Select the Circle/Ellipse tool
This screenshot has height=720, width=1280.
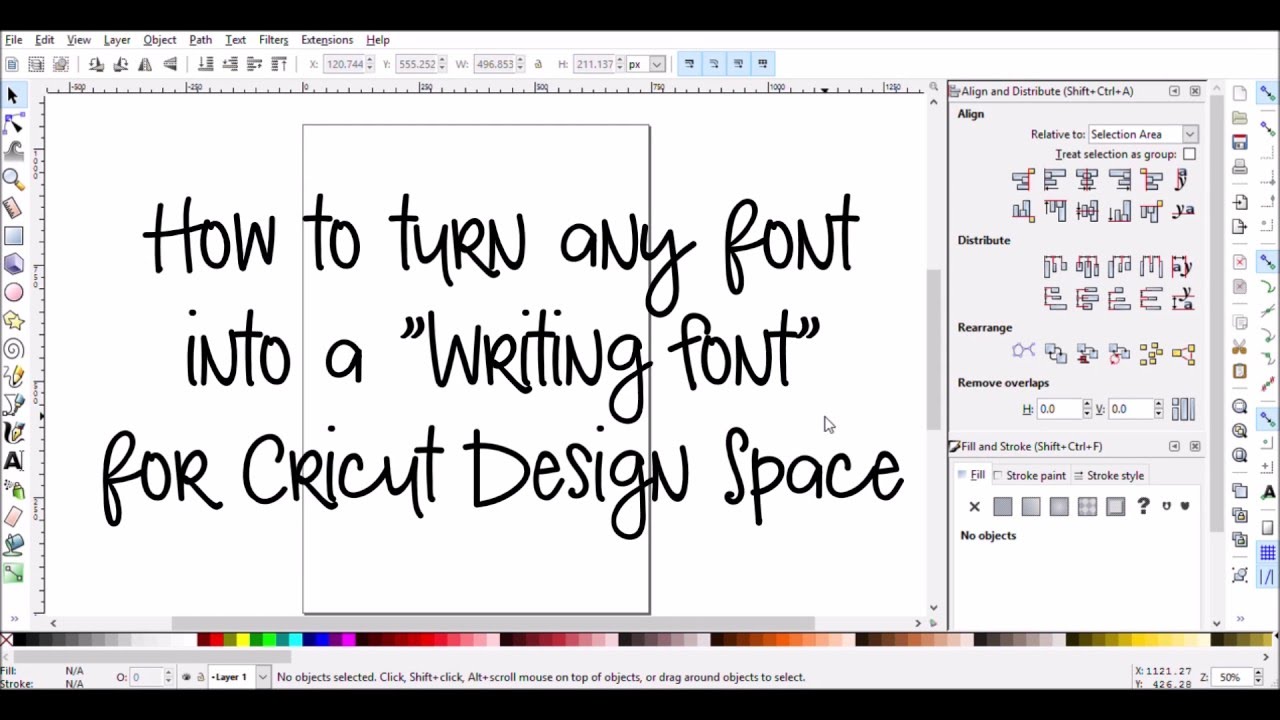pyautogui.click(x=13, y=292)
